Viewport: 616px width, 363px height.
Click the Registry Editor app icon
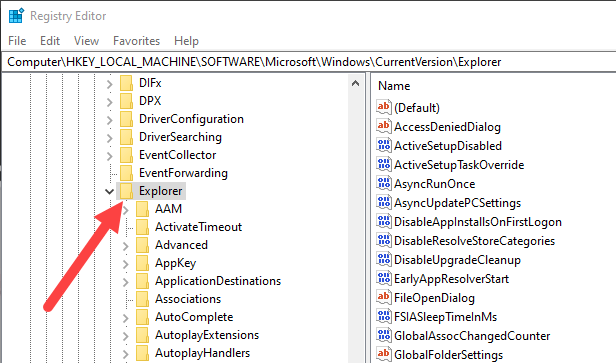click(16, 16)
